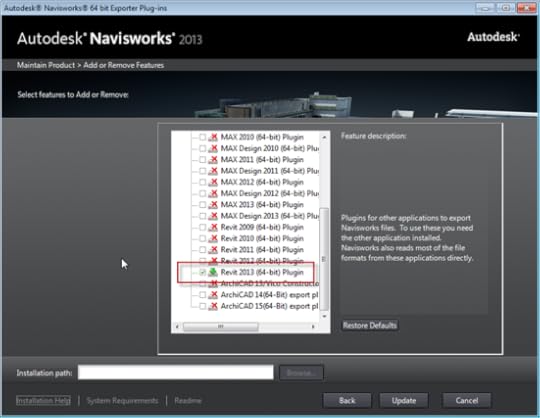The width and height of the screenshot is (540, 418).
Task: Click red X icon for MAX 2013 (64-bit) Plugin
Action: click(x=213, y=205)
